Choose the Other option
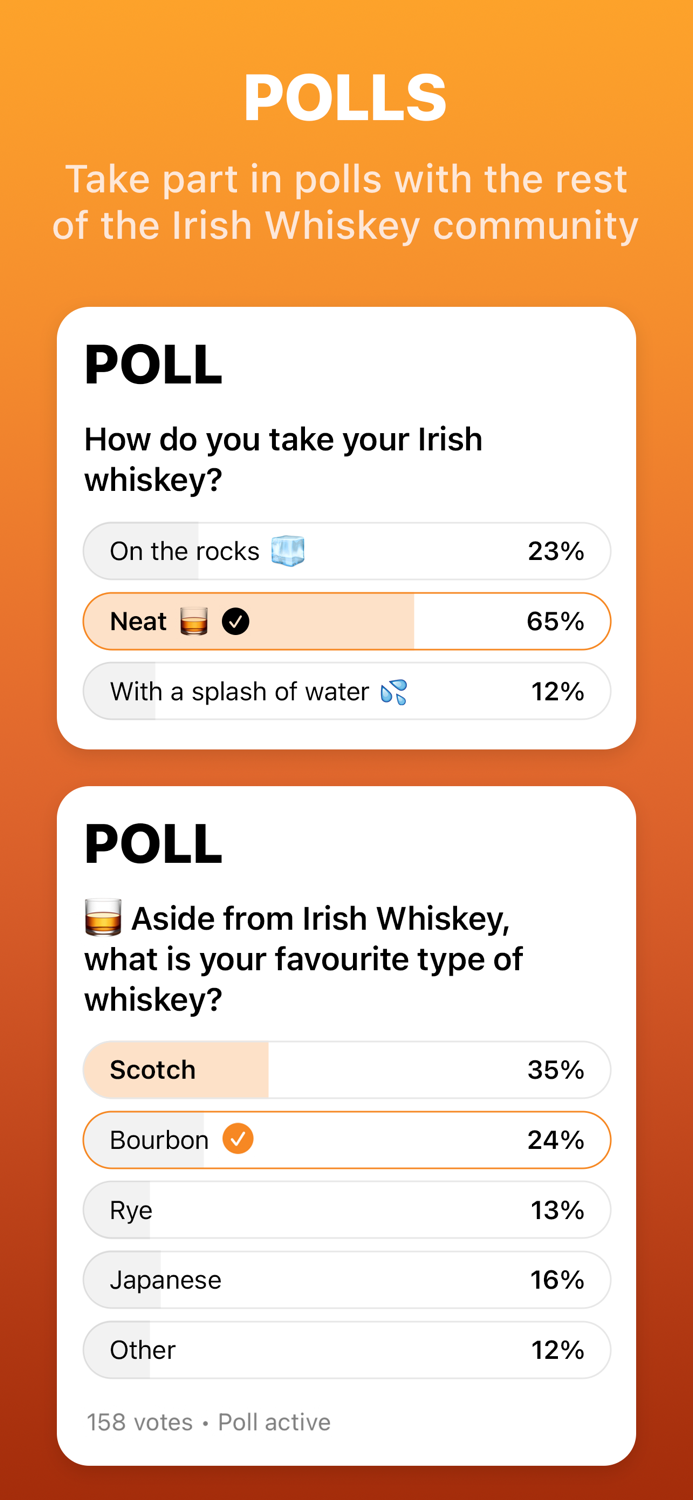This screenshot has height=1500, width=693. point(347,1350)
